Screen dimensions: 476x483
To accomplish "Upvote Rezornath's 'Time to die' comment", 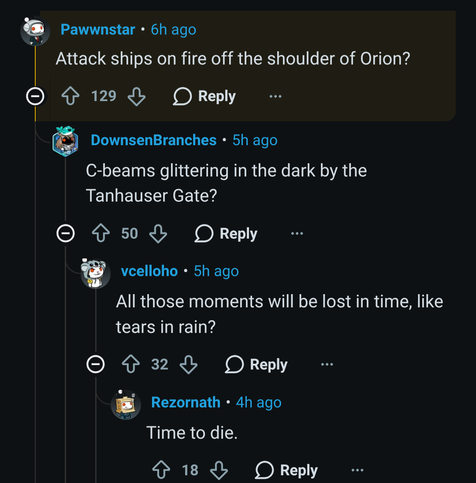I will [x=161, y=470].
